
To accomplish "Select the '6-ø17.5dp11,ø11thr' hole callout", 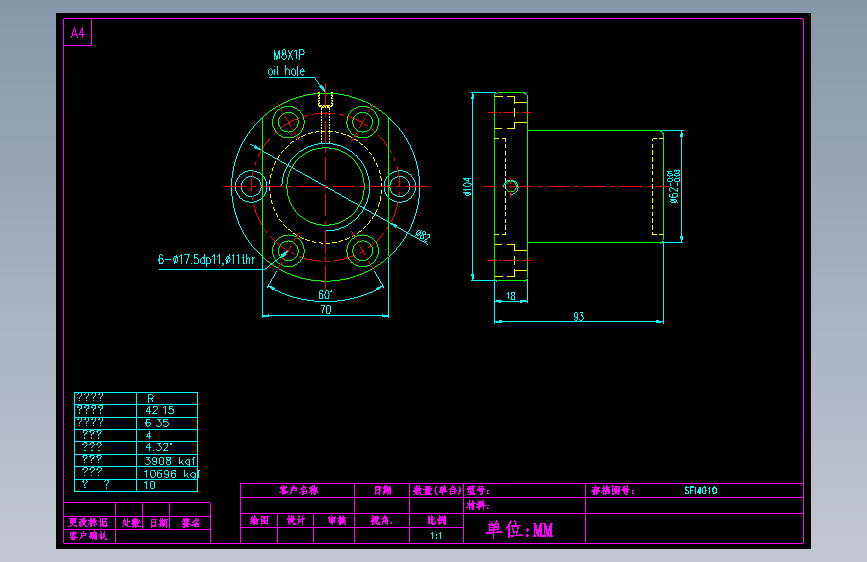I will point(206,259).
